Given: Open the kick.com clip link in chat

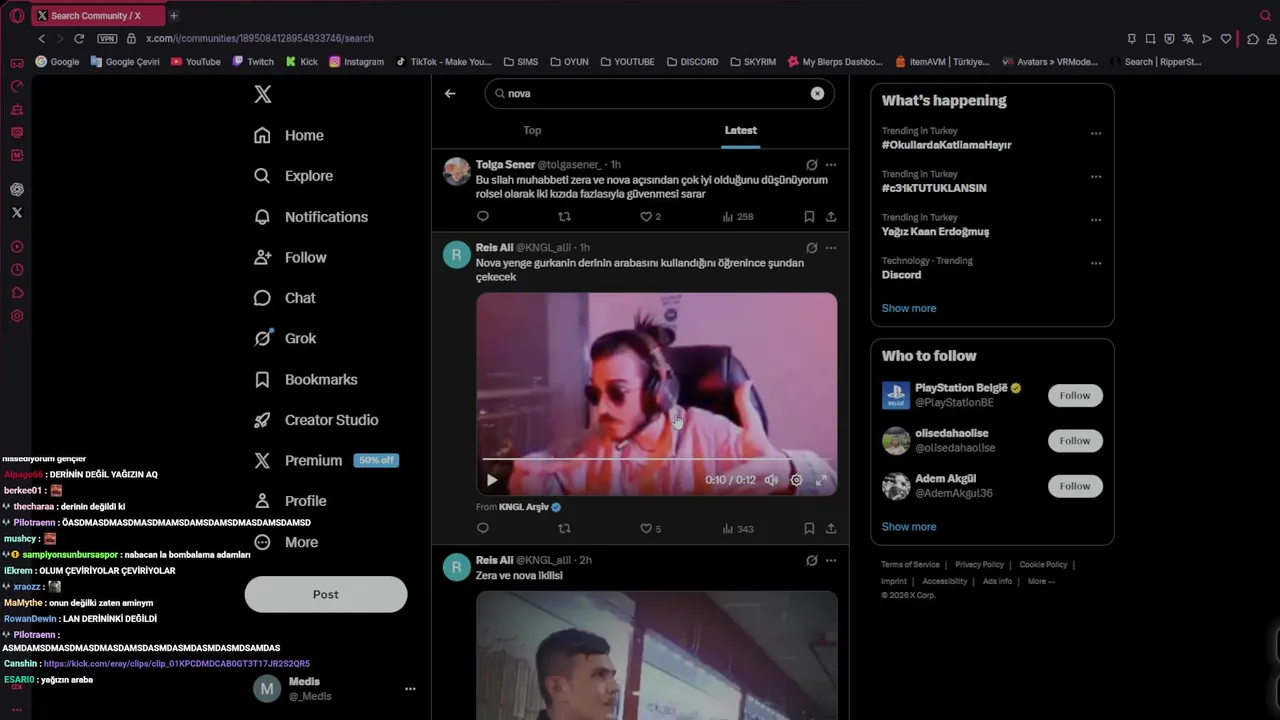Looking at the screenshot, I should [177, 664].
